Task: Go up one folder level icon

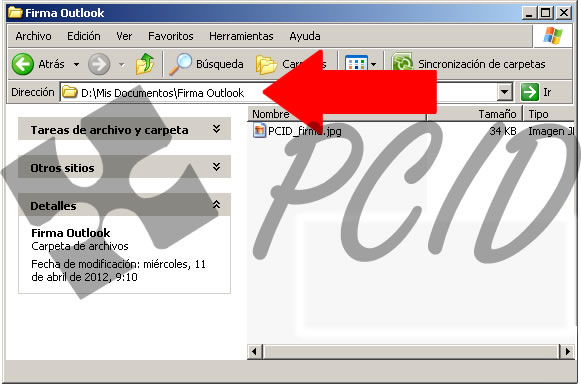Action: pos(145,64)
